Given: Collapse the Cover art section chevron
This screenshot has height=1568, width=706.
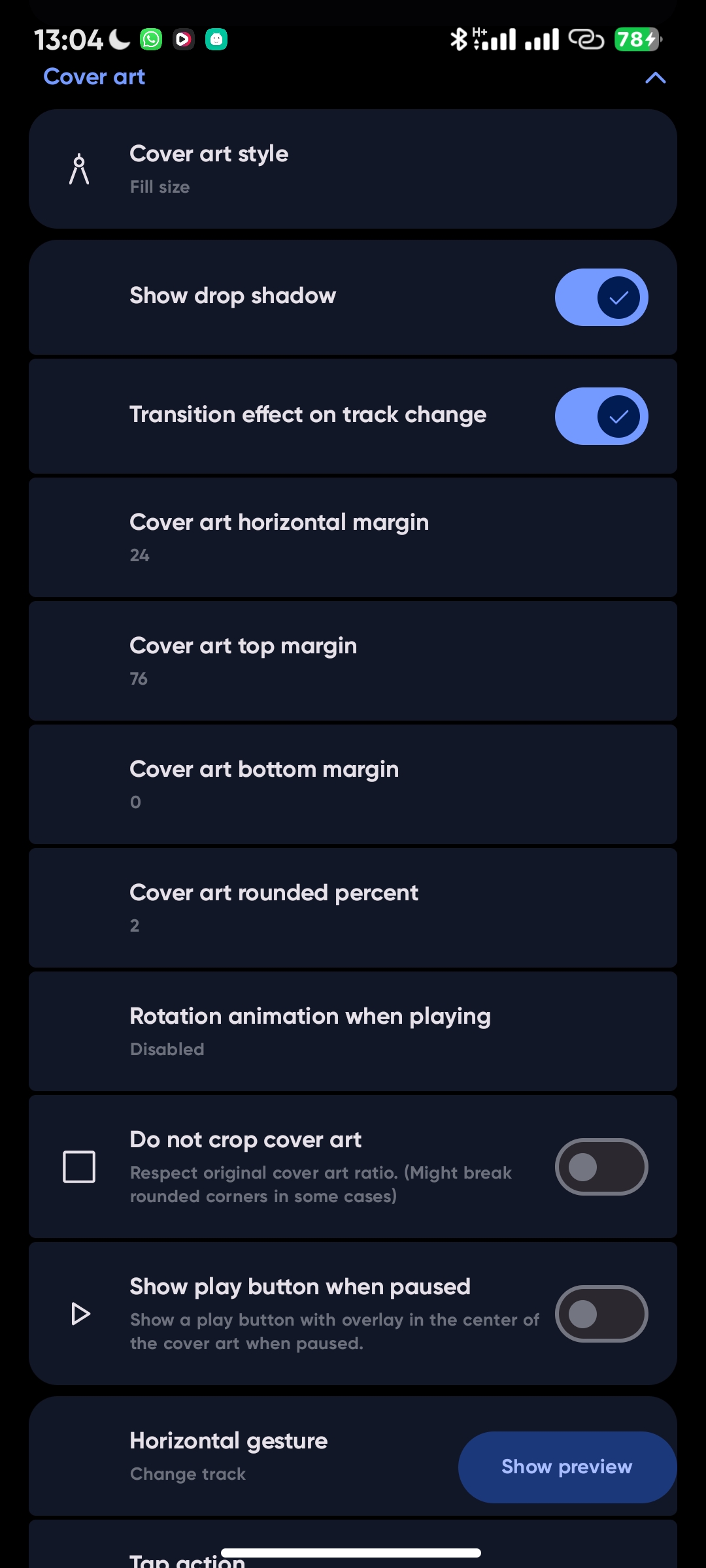Looking at the screenshot, I should point(655,78).
